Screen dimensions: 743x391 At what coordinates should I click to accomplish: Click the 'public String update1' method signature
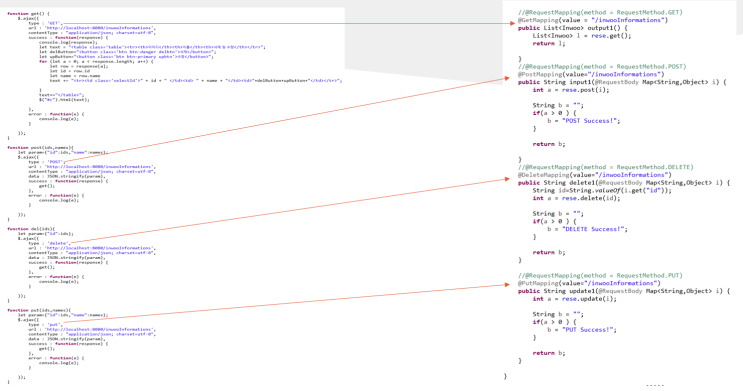tap(624, 291)
